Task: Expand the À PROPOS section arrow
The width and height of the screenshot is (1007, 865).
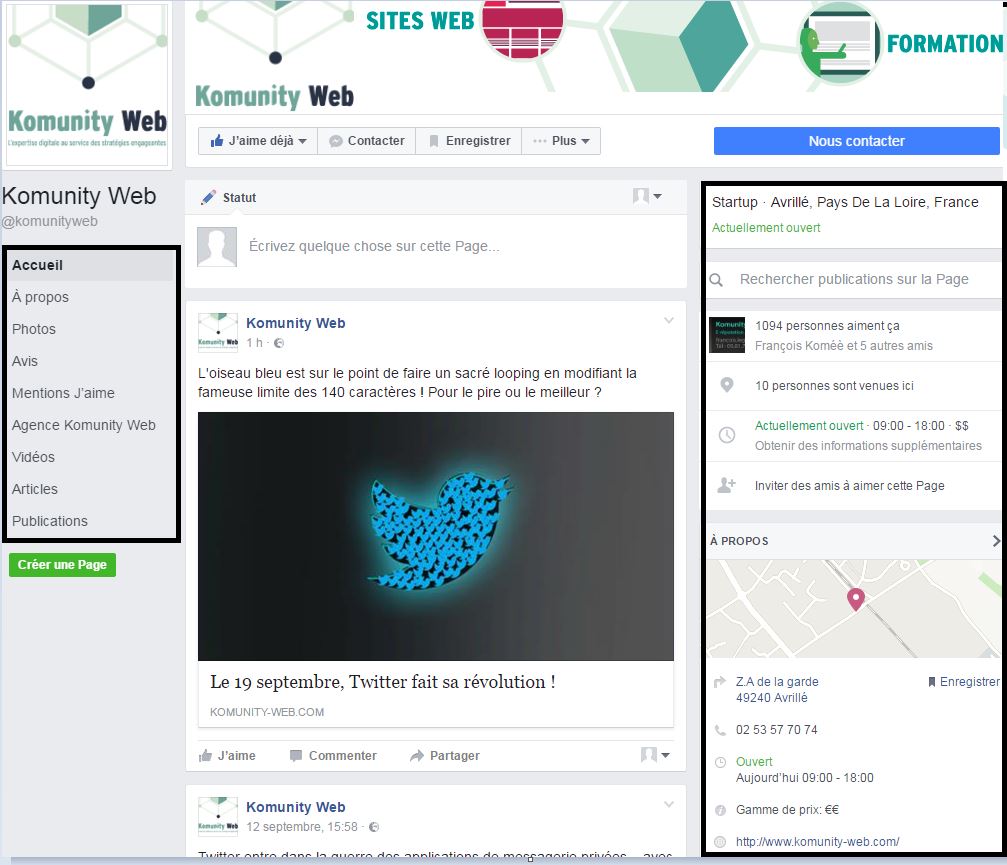Action: click(x=996, y=541)
